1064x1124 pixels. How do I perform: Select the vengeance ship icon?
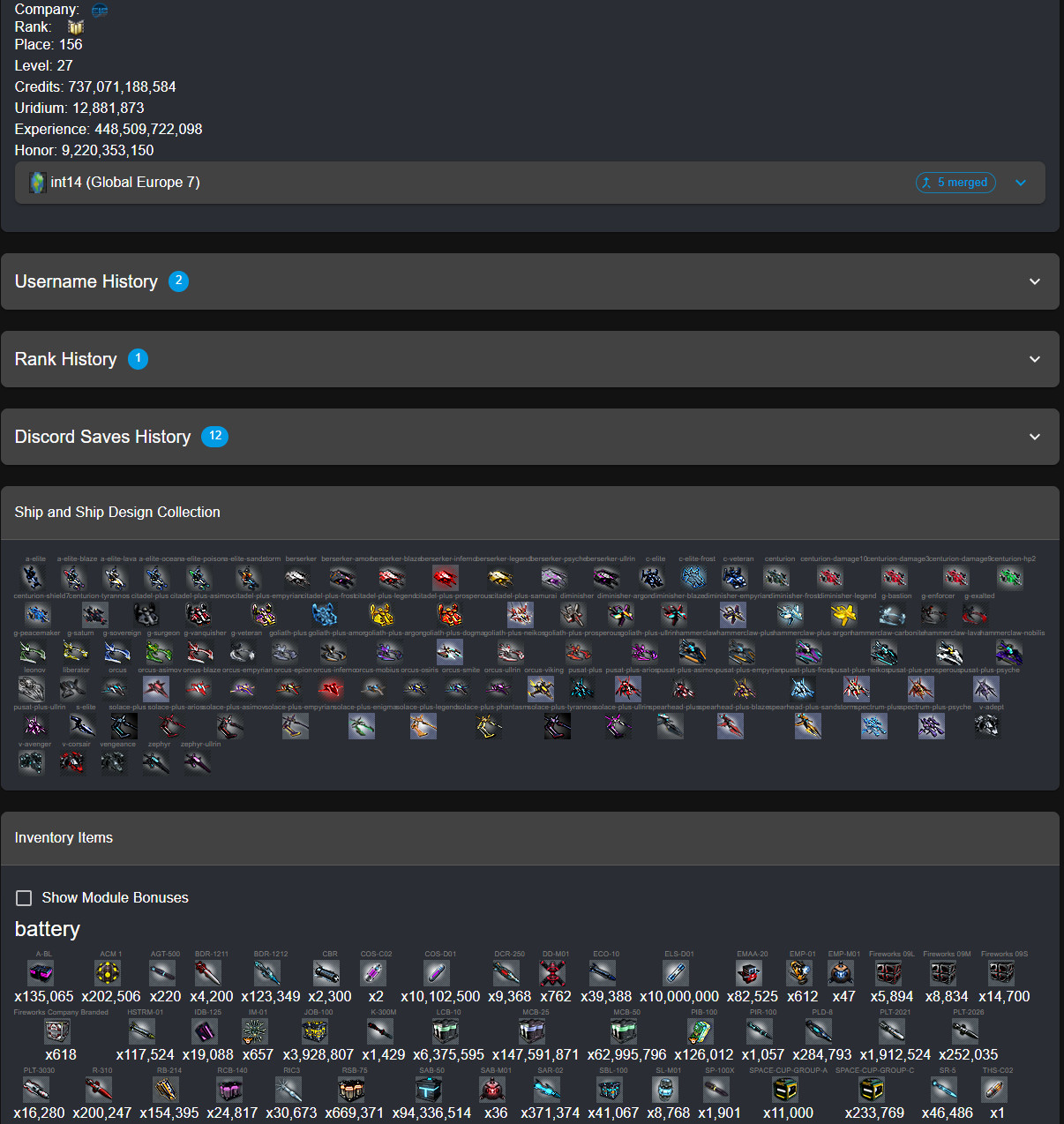click(x=114, y=762)
